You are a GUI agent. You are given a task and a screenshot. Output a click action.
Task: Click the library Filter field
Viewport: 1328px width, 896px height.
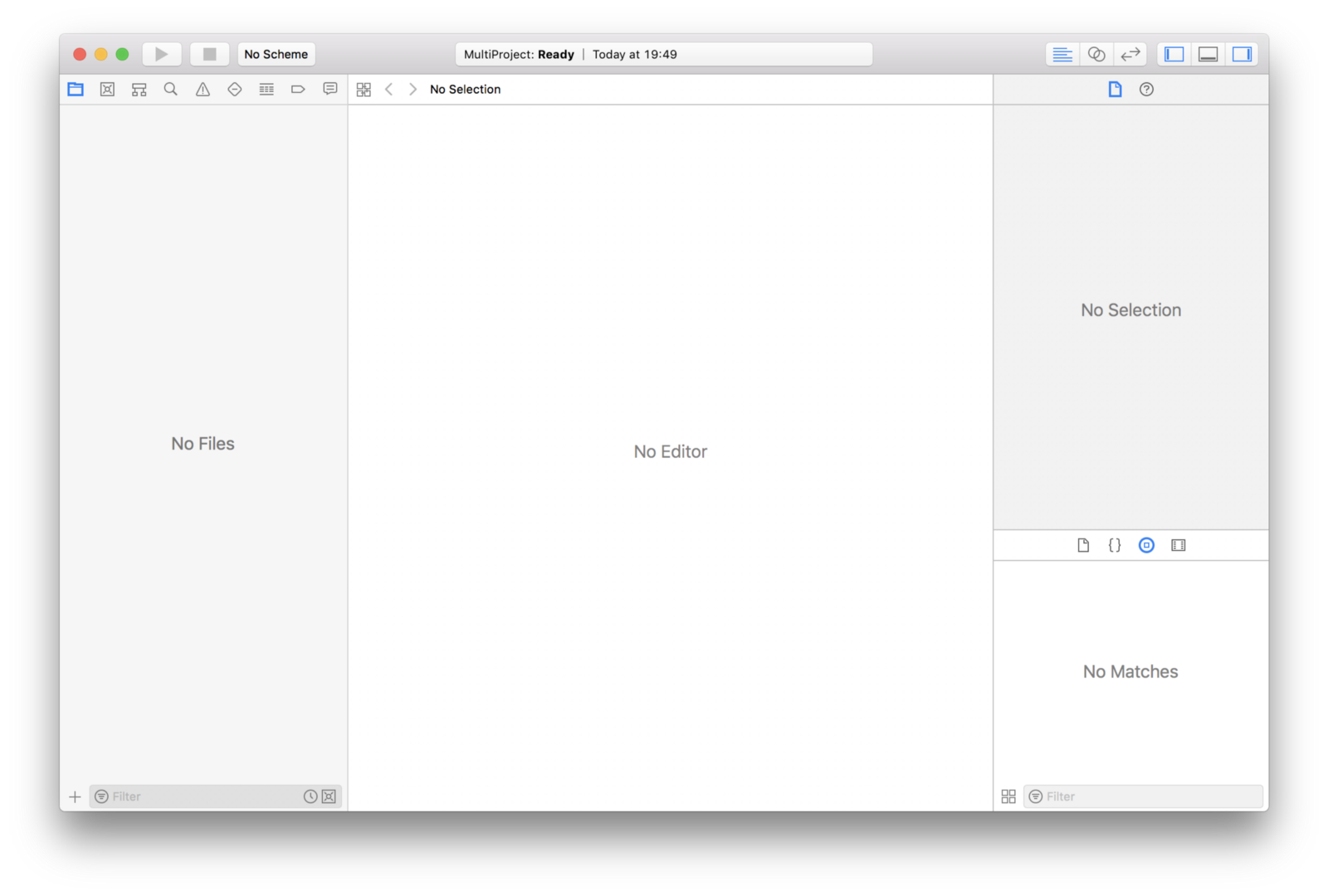1144,796
